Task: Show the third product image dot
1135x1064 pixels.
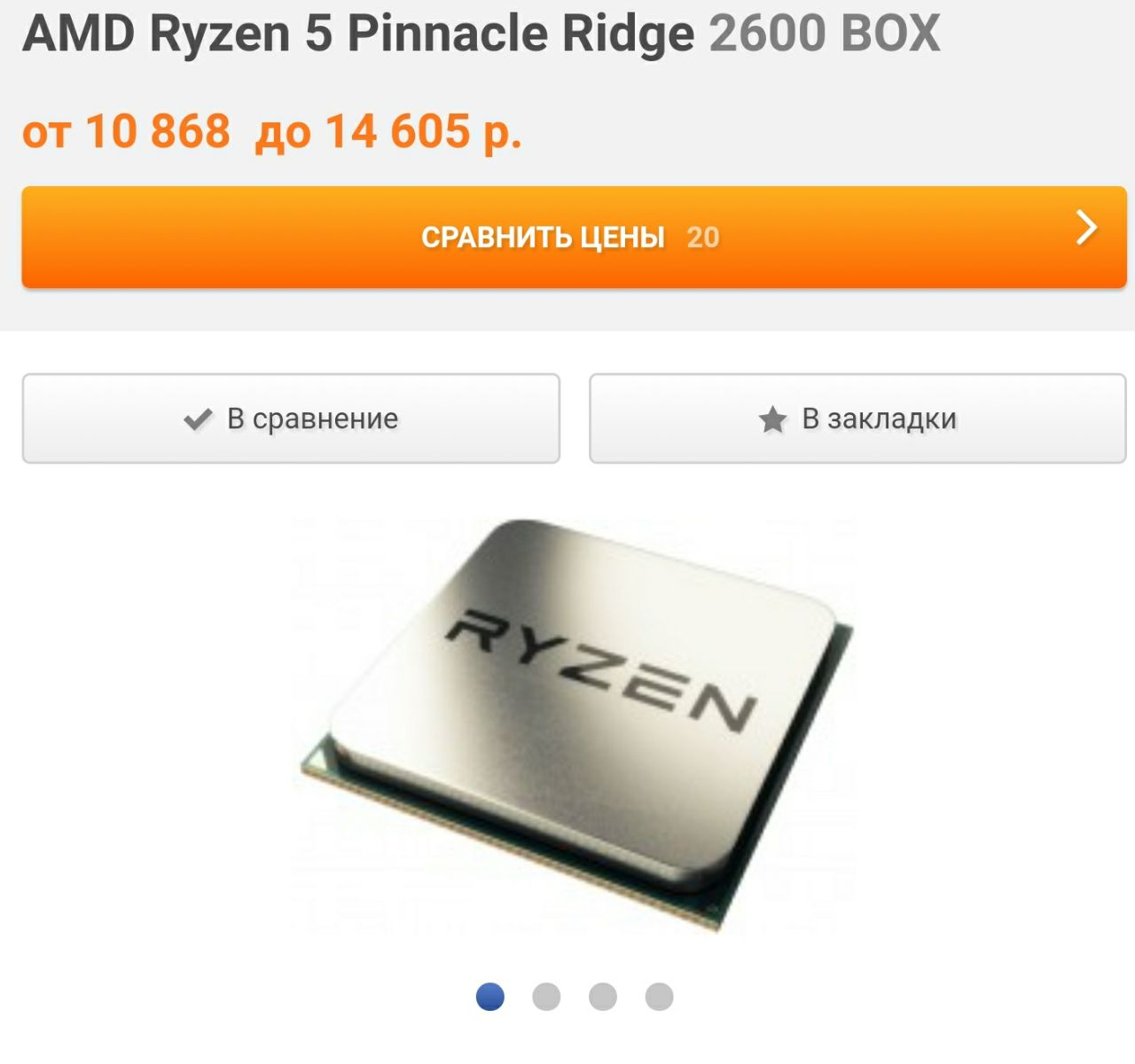Action: (x=603, y=997)
